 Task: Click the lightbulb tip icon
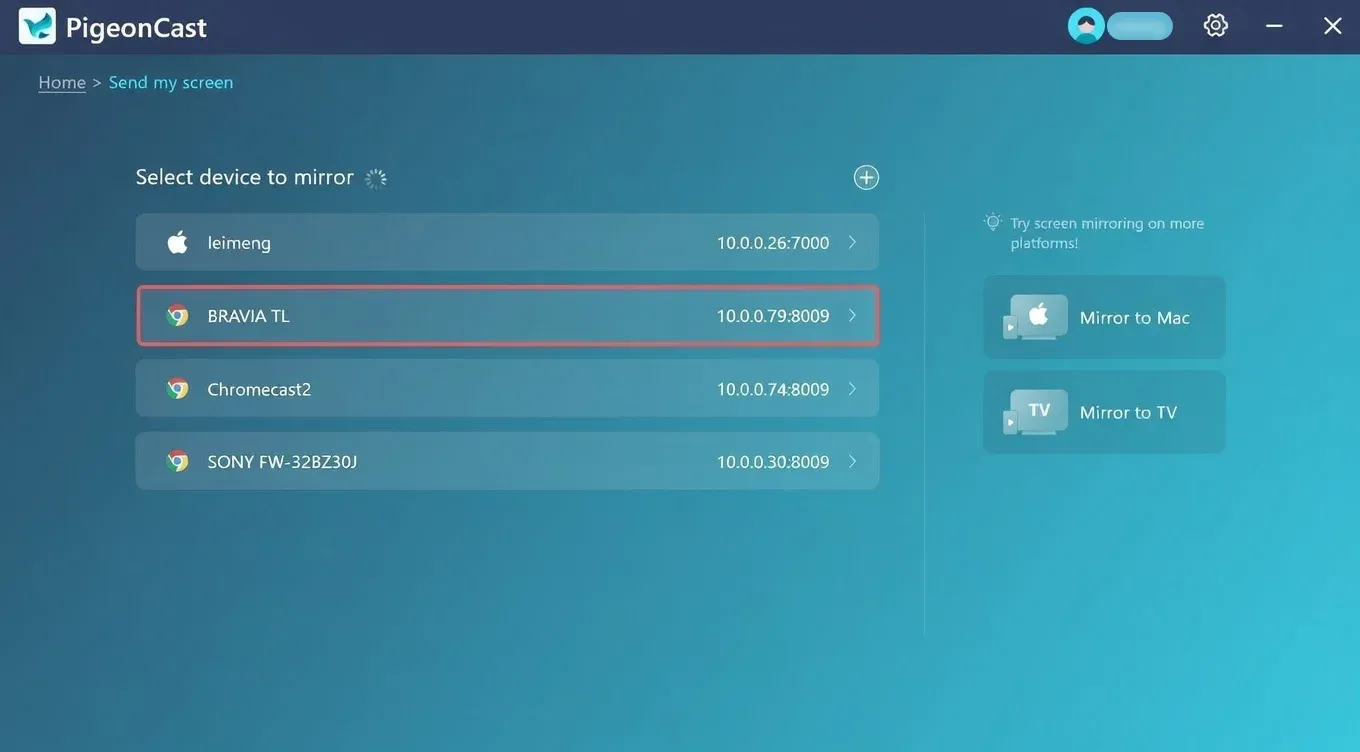click(x=993, y=222)
